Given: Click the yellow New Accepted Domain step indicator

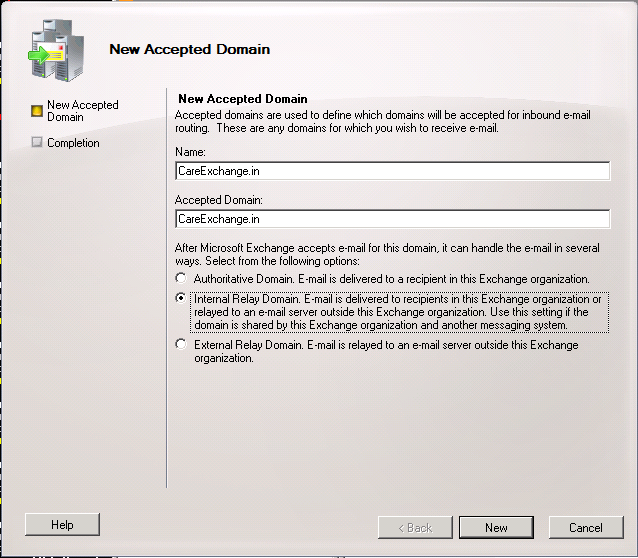Looking at the screenshot, I should click(37, 111).
